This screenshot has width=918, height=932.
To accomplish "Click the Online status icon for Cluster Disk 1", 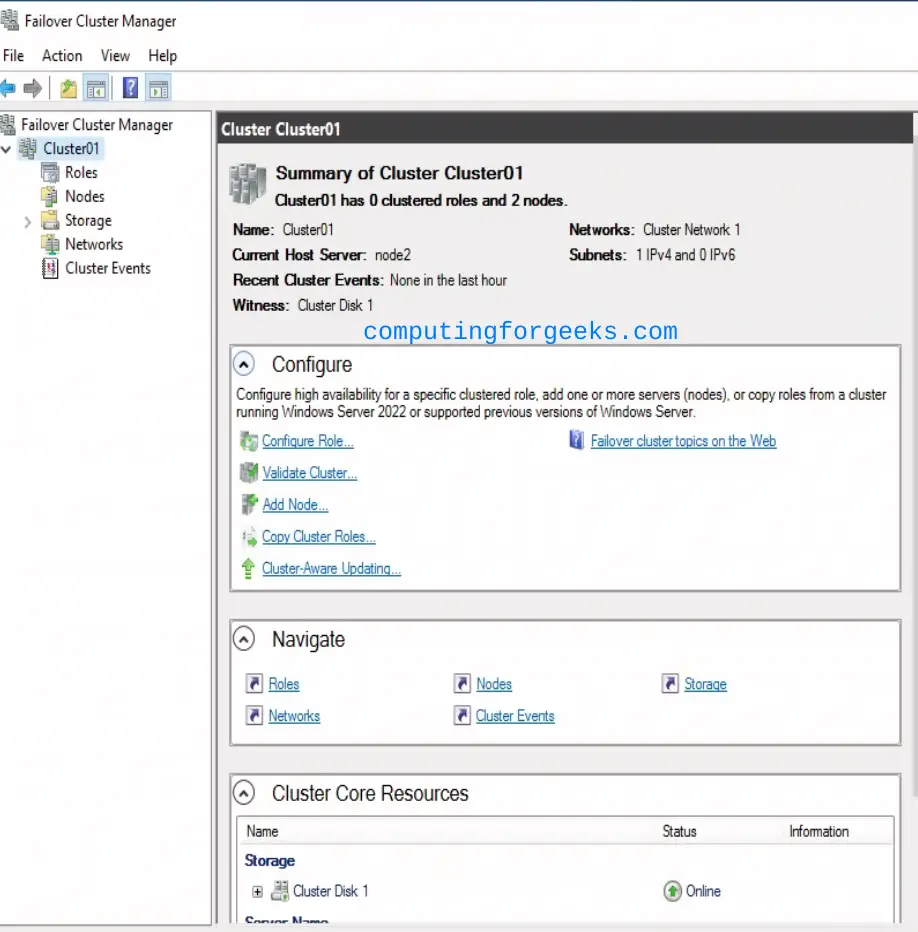I will click(672, 891).
